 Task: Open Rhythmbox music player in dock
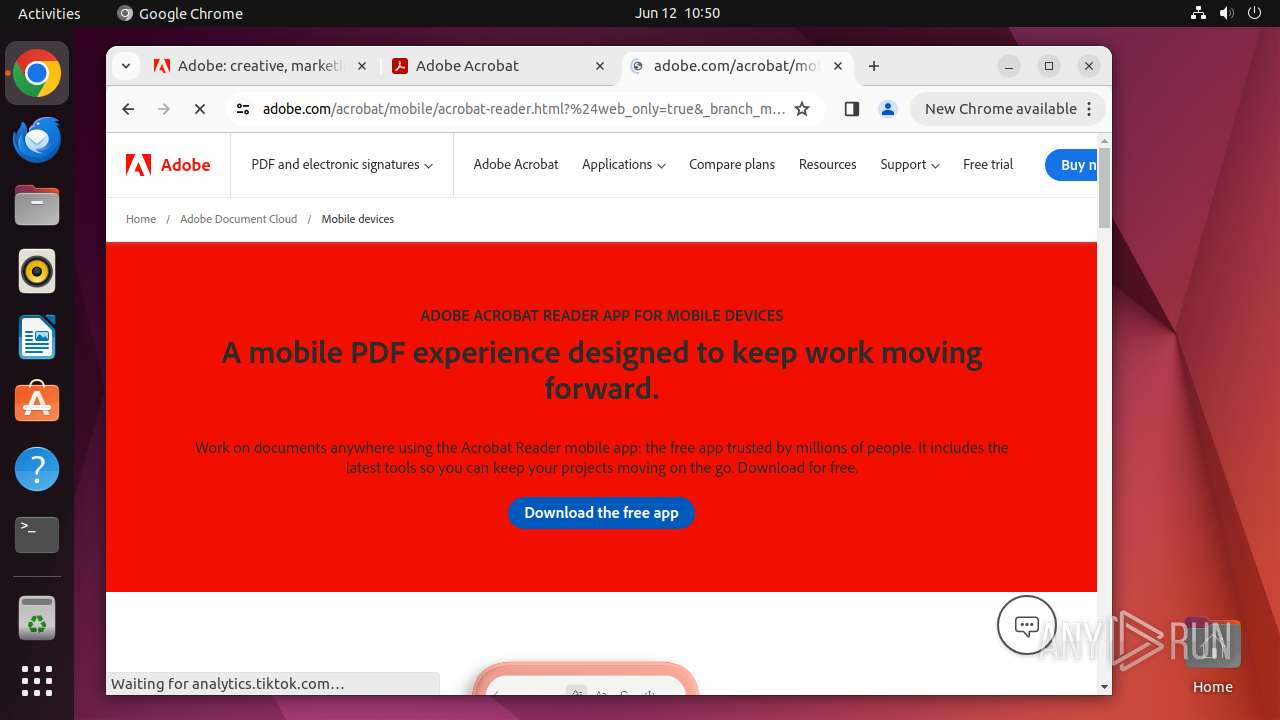click(37, 271)
